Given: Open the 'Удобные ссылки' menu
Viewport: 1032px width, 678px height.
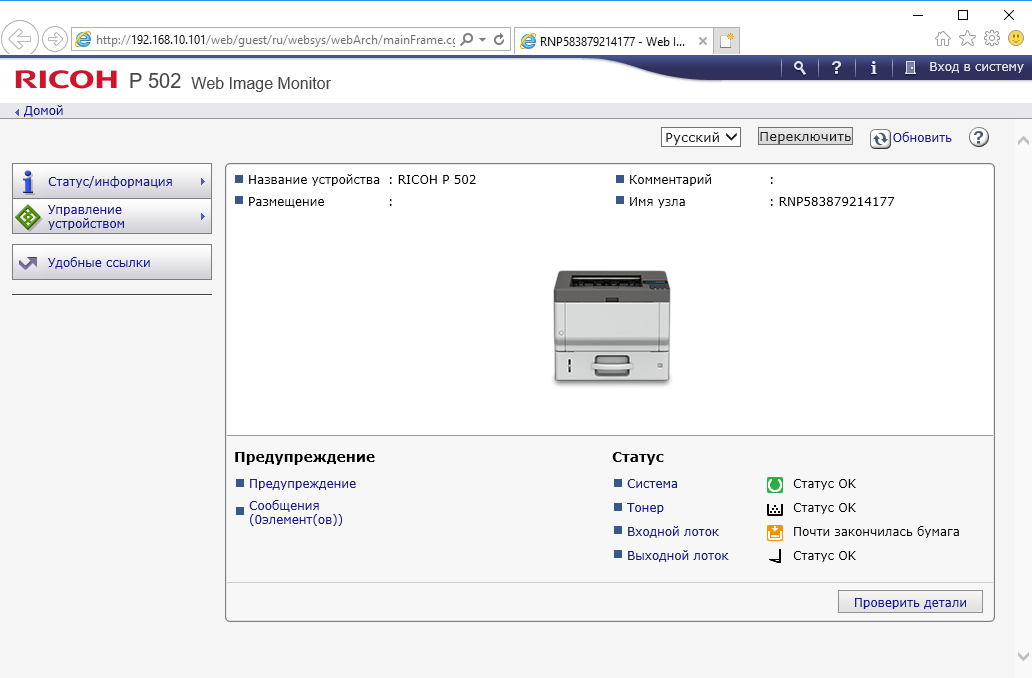Looking at the screenshot, I should click(x=112, y=262).
